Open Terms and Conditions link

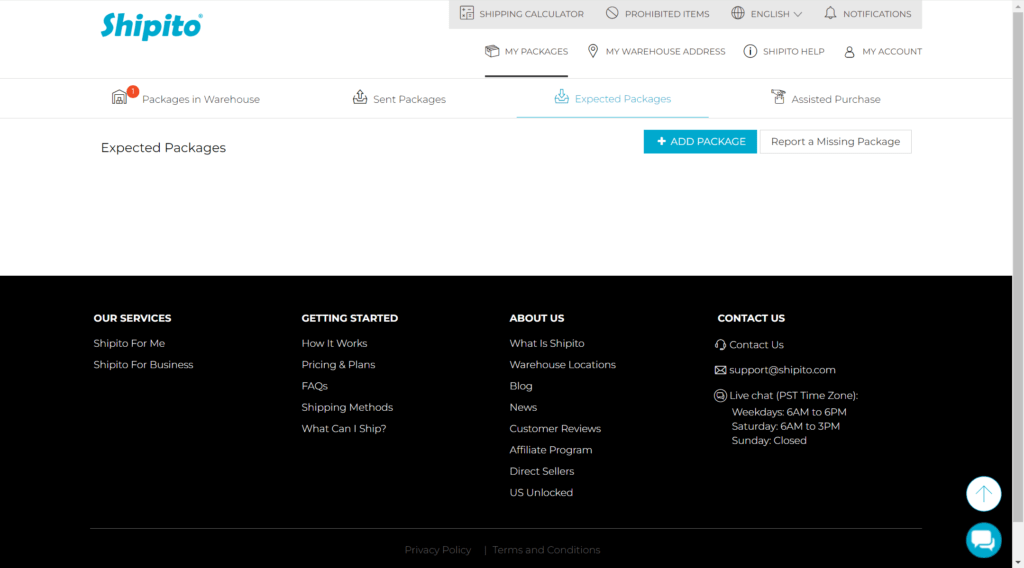pyautogui.click(x=547, y=550)
